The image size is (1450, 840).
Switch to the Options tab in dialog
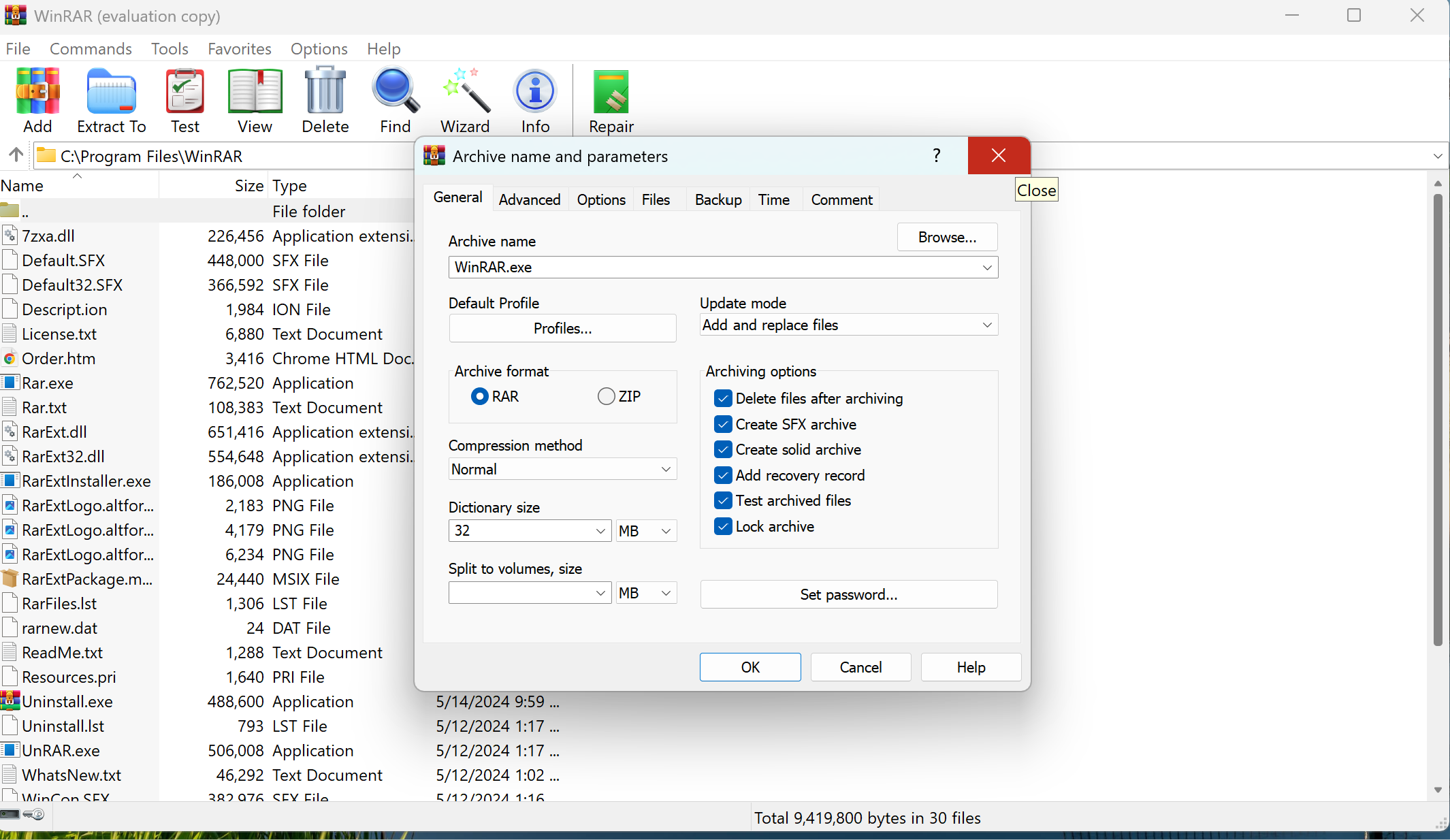[601, 199]
